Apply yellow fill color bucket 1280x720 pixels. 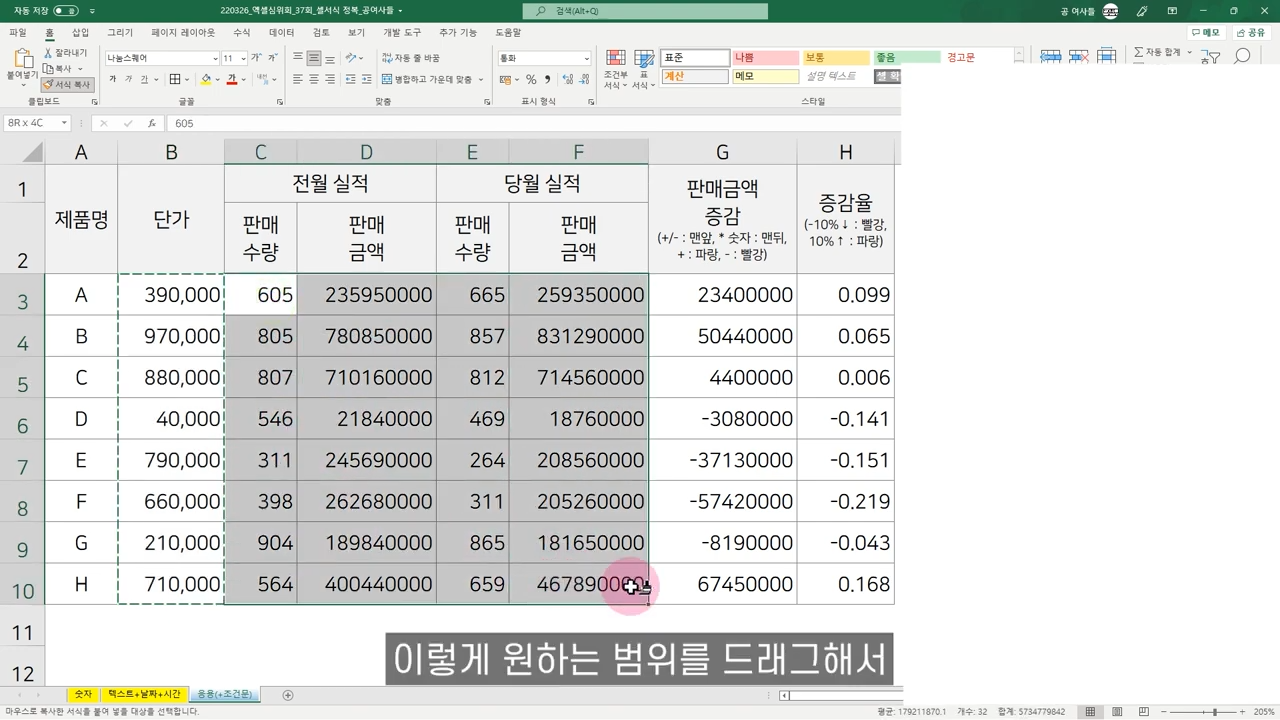click(x=206, y=79)
